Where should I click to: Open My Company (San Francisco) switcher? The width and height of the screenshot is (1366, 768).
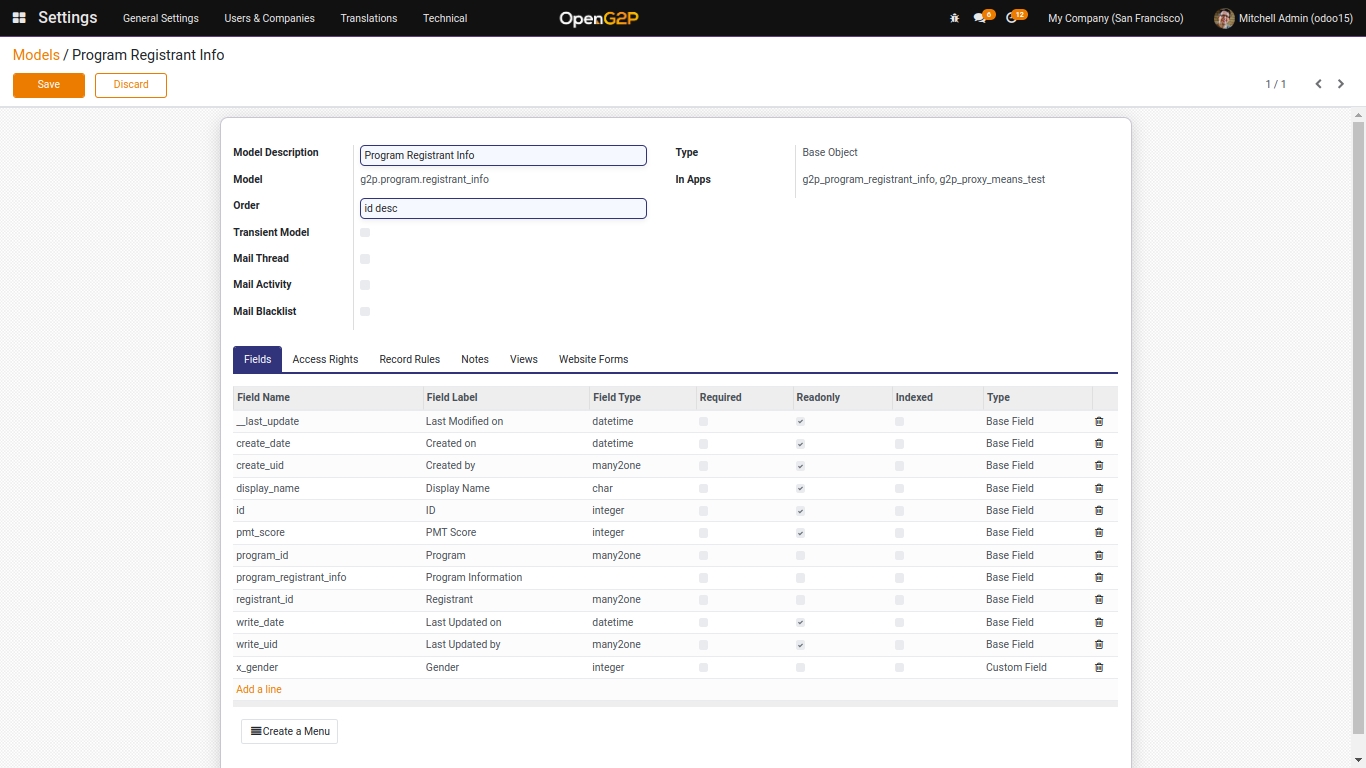click(x=1115, y=18)
